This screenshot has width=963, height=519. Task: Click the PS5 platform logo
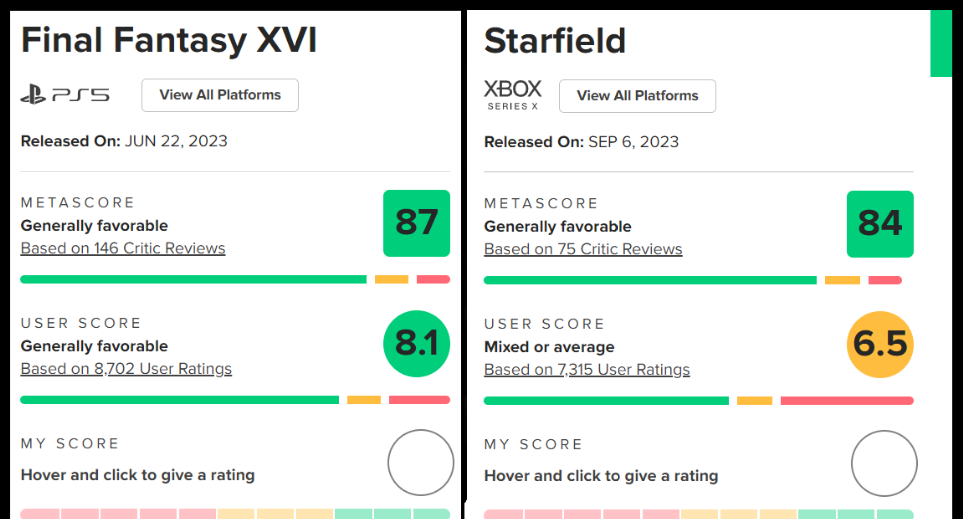[x=65, y=95]
